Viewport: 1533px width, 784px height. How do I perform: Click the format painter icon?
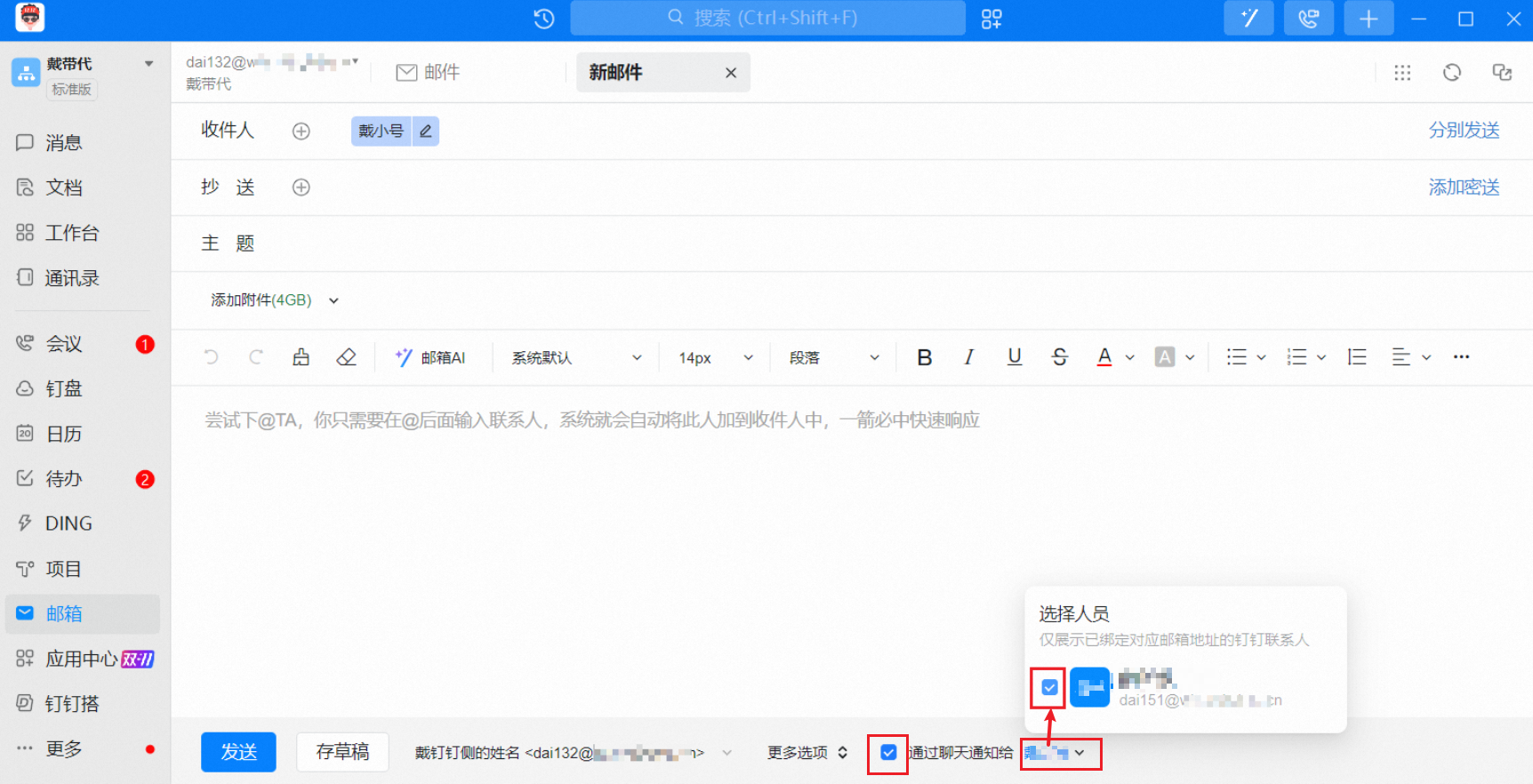tap(301, 357)
